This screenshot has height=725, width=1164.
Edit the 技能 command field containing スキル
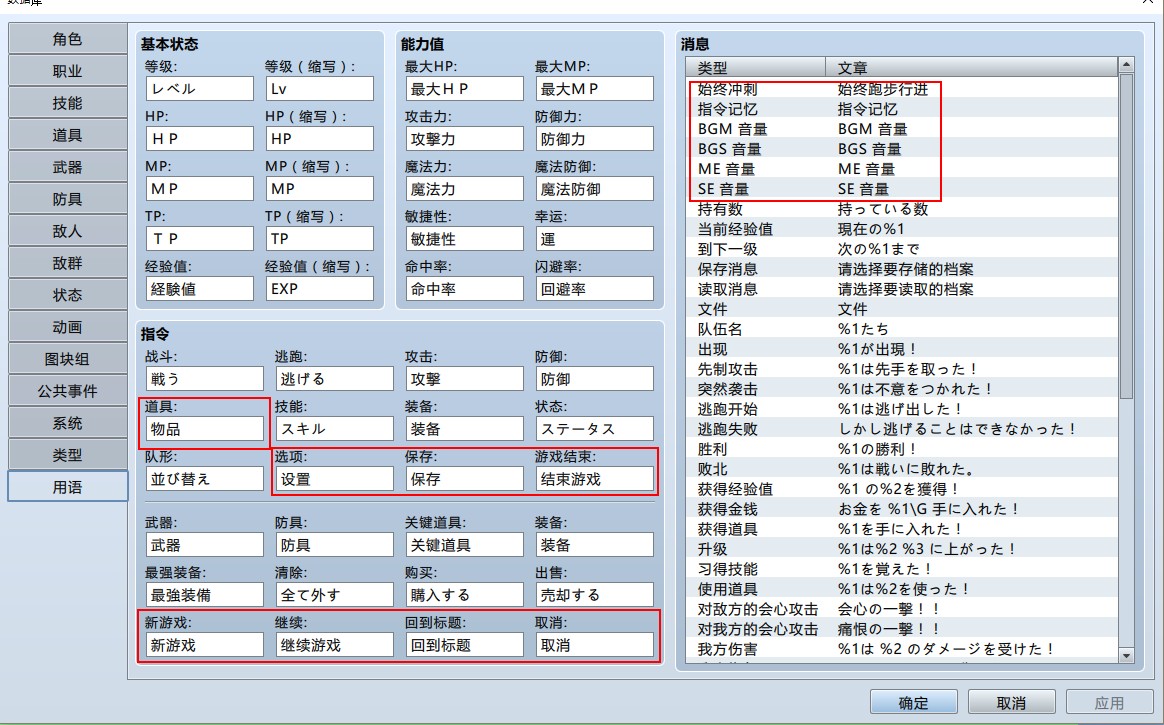(x=335, y=429)
